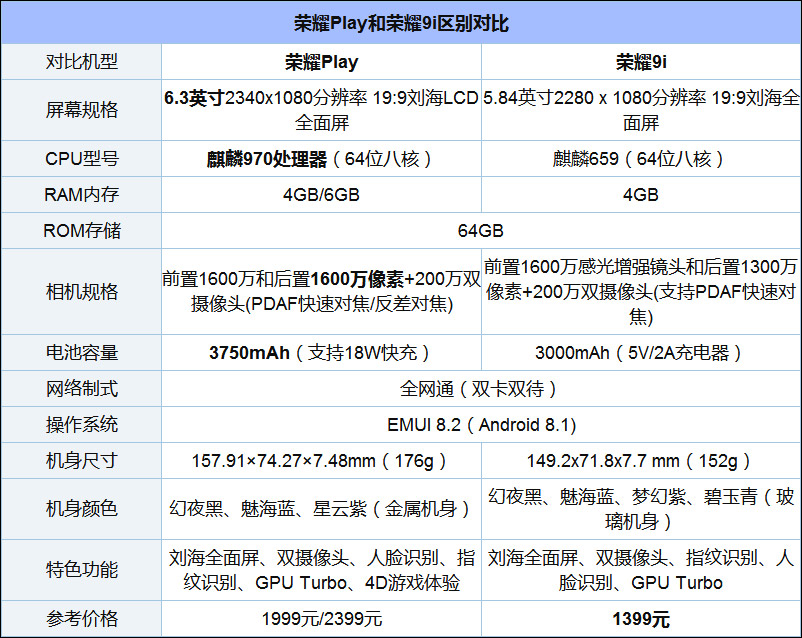Click the 荣耀9i features cell ending GPU Turbo
802x638 pixels.
pyautogui.click(x=641, y=569)
